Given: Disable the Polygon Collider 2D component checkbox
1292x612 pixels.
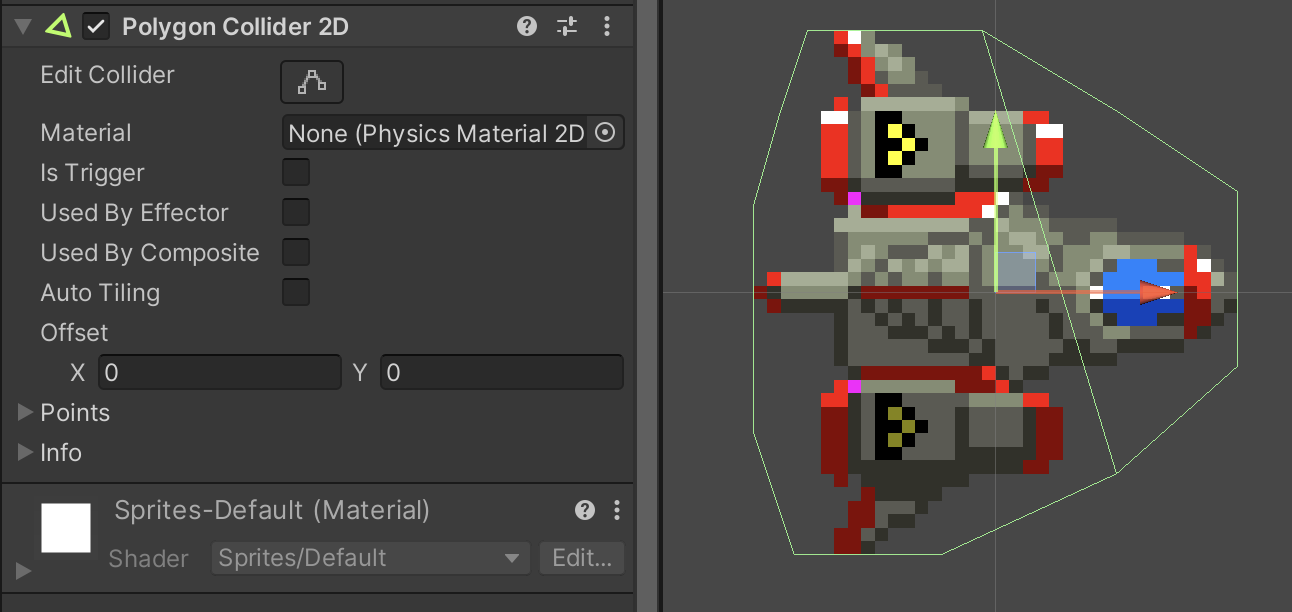Looking at the screenshot, I should [96, 27].
